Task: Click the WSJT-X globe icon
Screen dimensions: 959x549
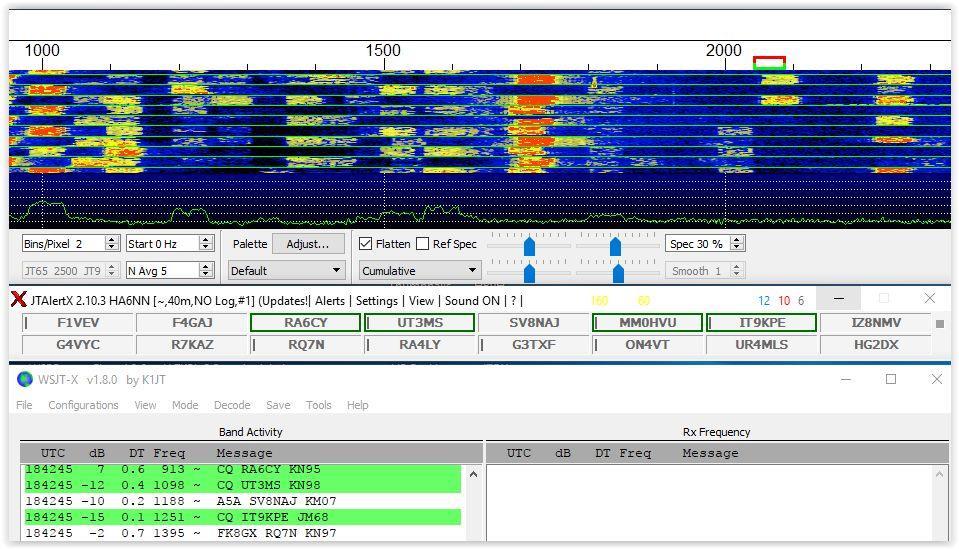Action: 24,380
